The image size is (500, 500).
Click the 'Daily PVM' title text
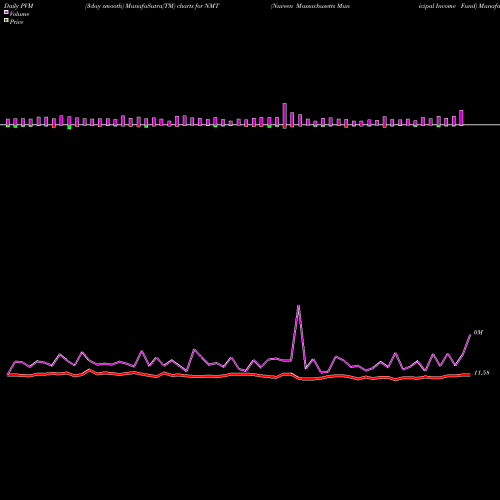click(19, 6)
